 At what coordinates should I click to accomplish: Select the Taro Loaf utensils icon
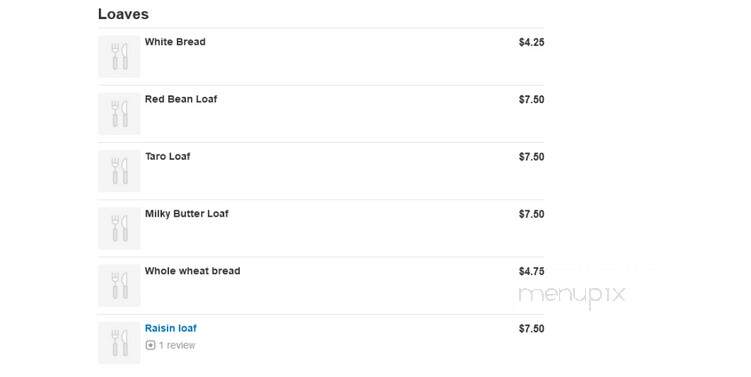(x=119, y=171)
